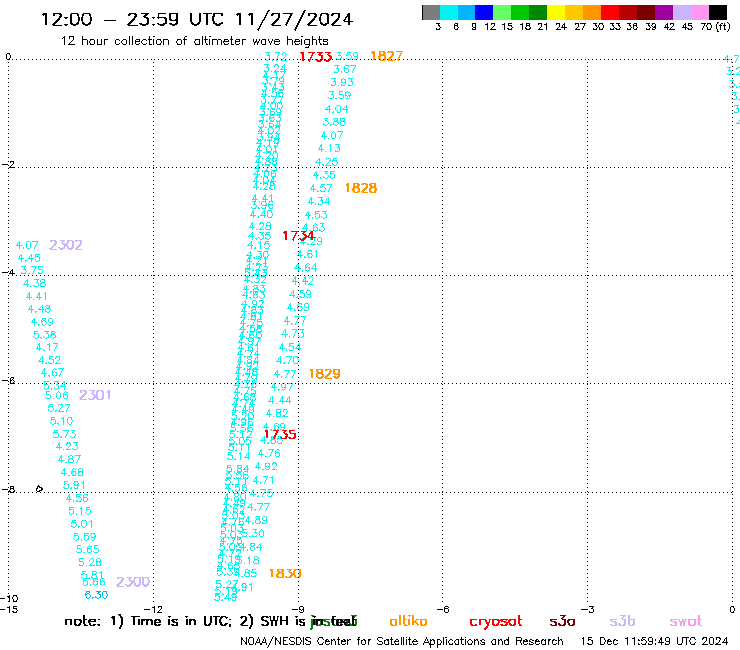Click the -9 longitude axis label
This screenshot has height=650, width=740.
(298, 609)
